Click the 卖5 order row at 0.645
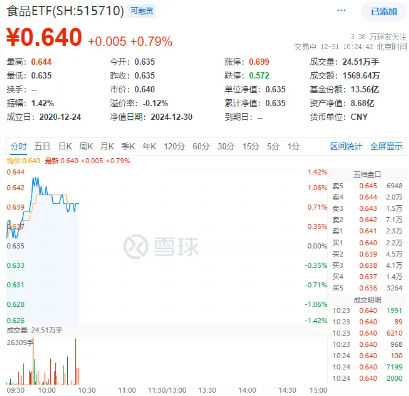The image size is (409, 396). [367, 186]
